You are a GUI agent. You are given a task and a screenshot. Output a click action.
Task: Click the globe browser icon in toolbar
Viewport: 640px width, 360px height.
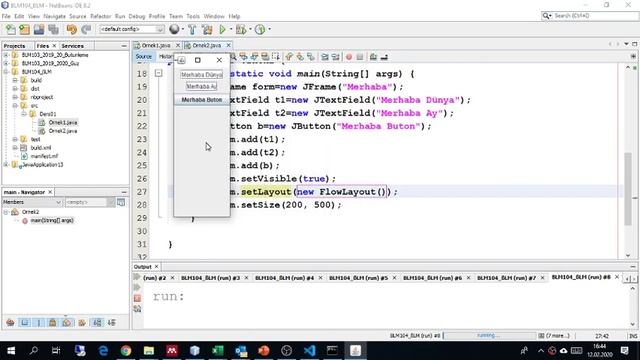coord(174,29)
